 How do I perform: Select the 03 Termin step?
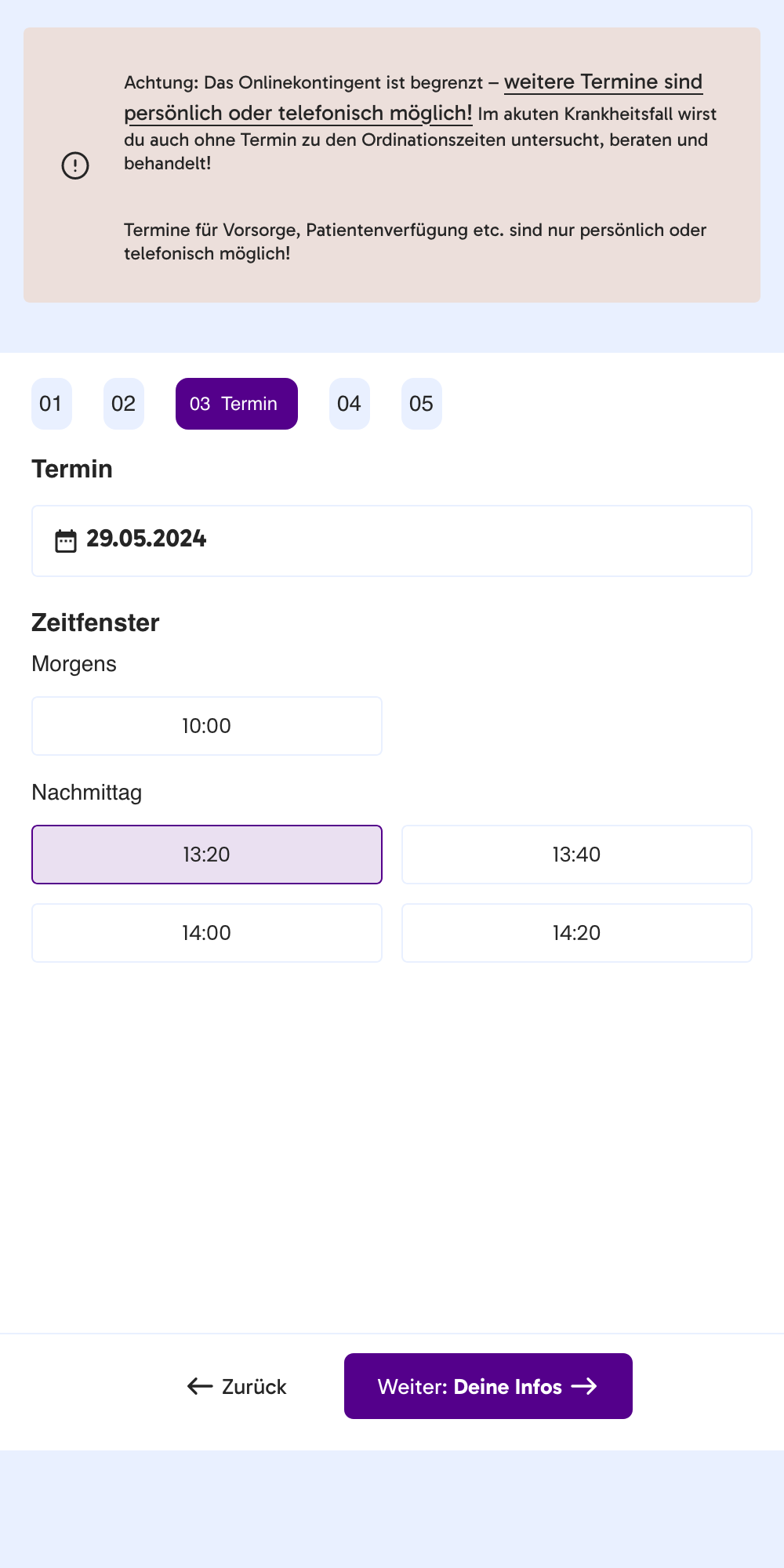(x=236, y=404)
